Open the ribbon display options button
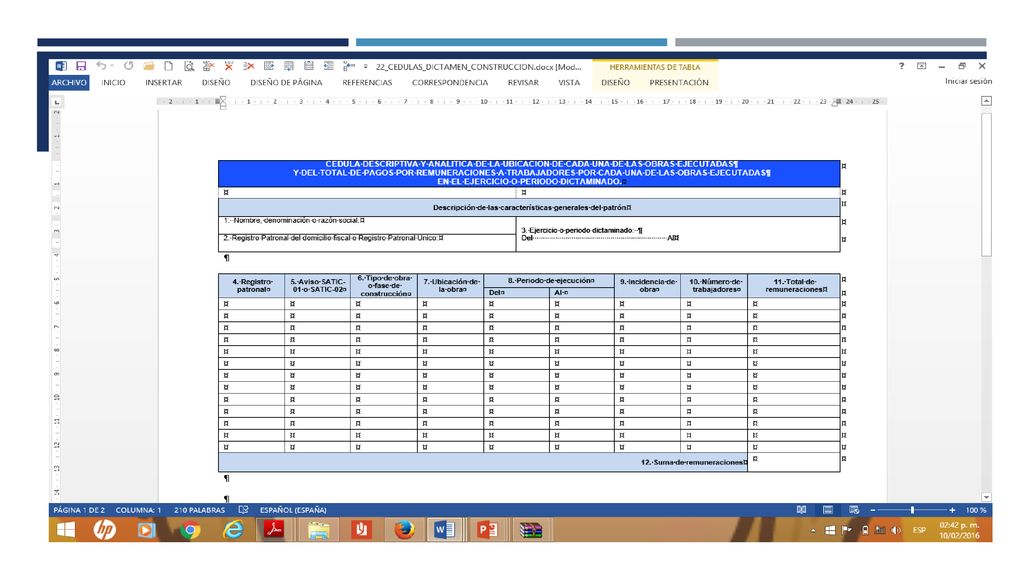Screen dimensions: 1024x576 (x=921, y=66)
